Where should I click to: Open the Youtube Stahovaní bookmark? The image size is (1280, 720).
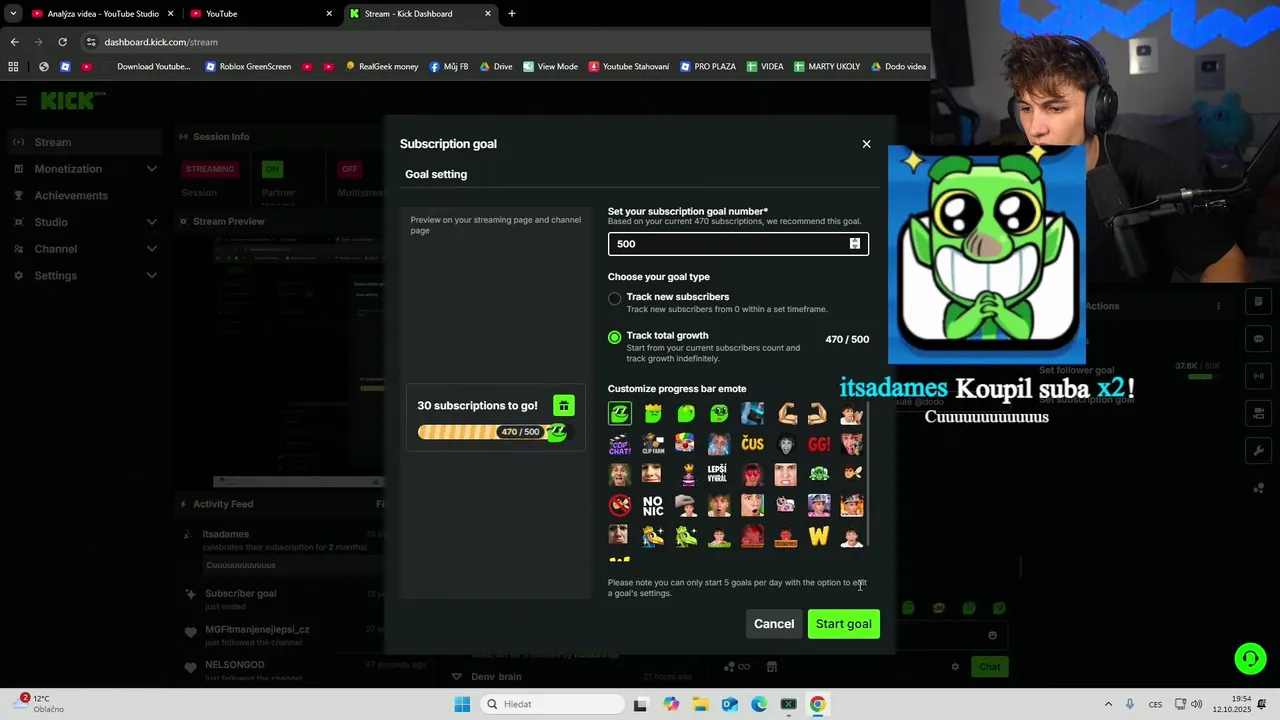(x=629, y=67)
